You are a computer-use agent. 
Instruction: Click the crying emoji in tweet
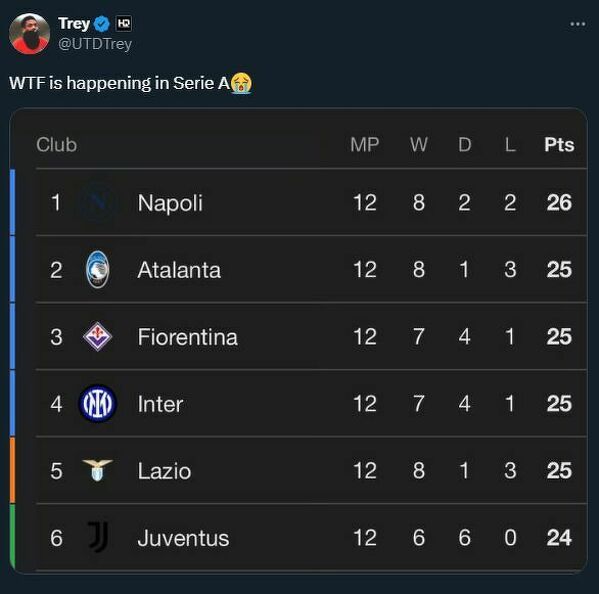241,83
